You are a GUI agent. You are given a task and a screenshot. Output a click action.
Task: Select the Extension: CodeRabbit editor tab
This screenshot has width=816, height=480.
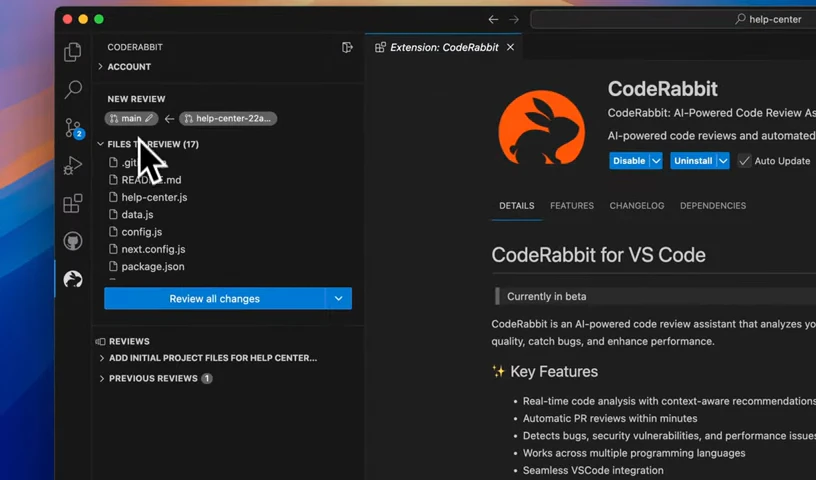click(444, 47)
